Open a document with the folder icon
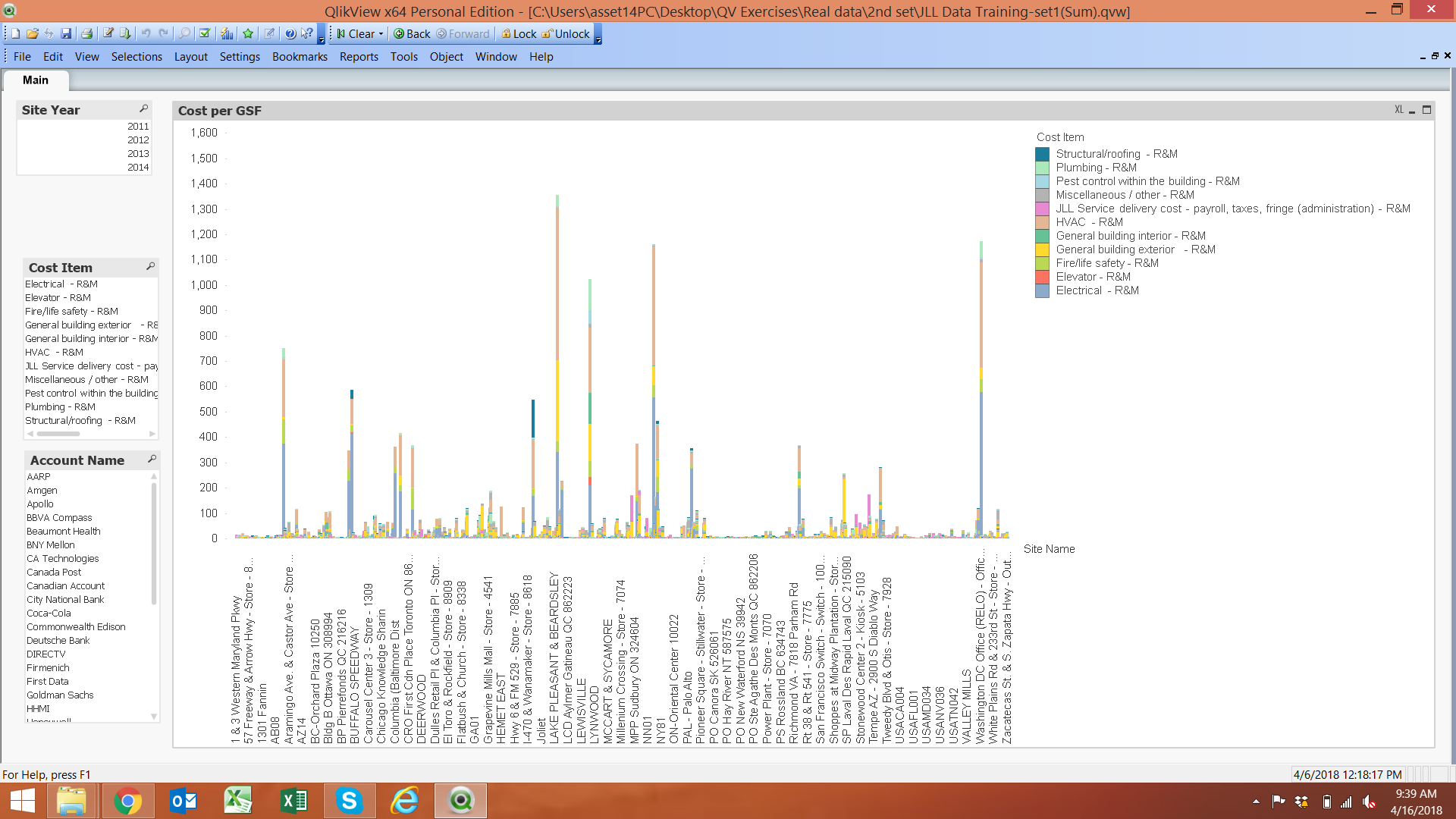 tap(33, 34)
